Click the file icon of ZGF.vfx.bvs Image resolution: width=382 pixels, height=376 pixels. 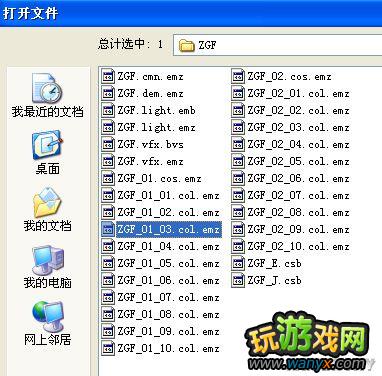(x=108, y=144)
